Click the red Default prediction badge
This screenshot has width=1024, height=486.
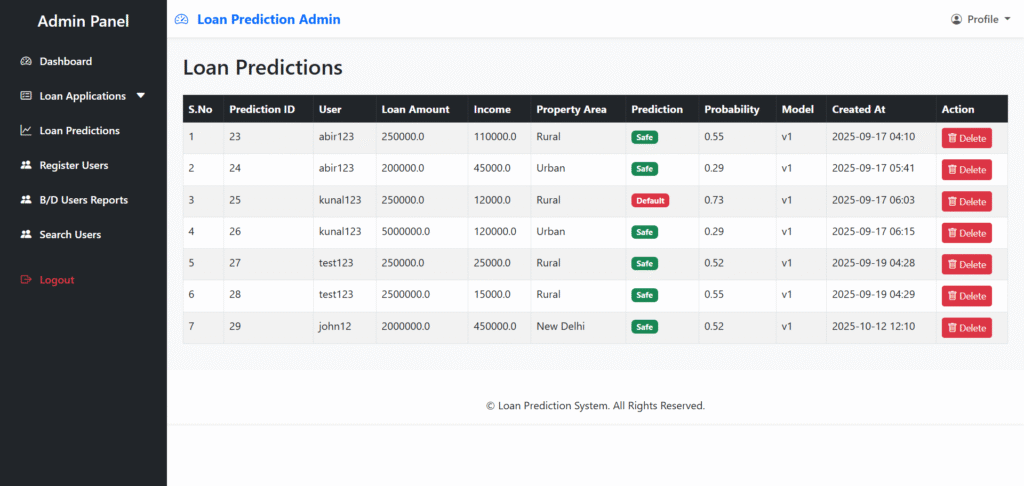(649, 200)
